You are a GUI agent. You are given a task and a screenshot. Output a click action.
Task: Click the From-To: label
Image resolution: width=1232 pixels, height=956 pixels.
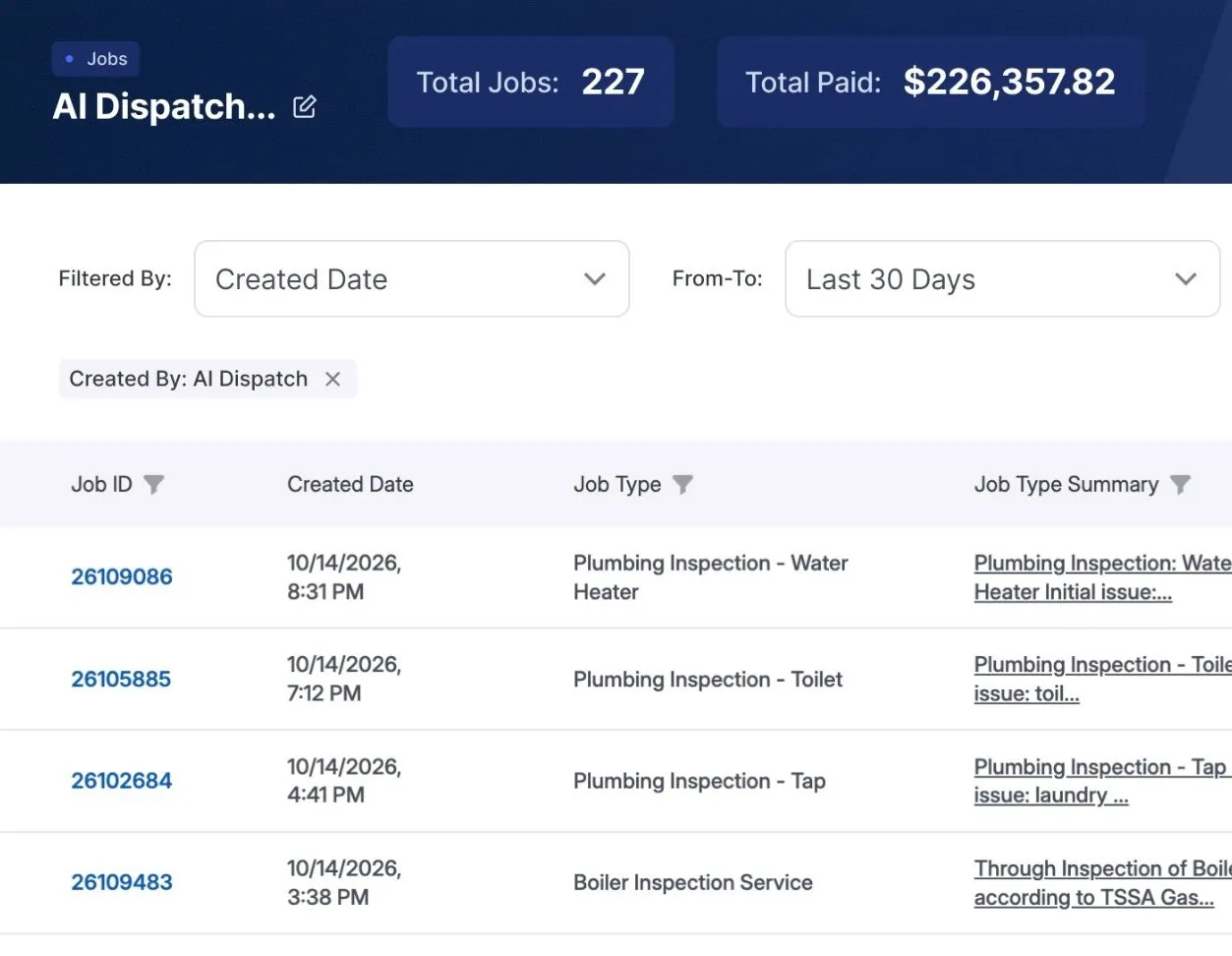click(717, 279)
